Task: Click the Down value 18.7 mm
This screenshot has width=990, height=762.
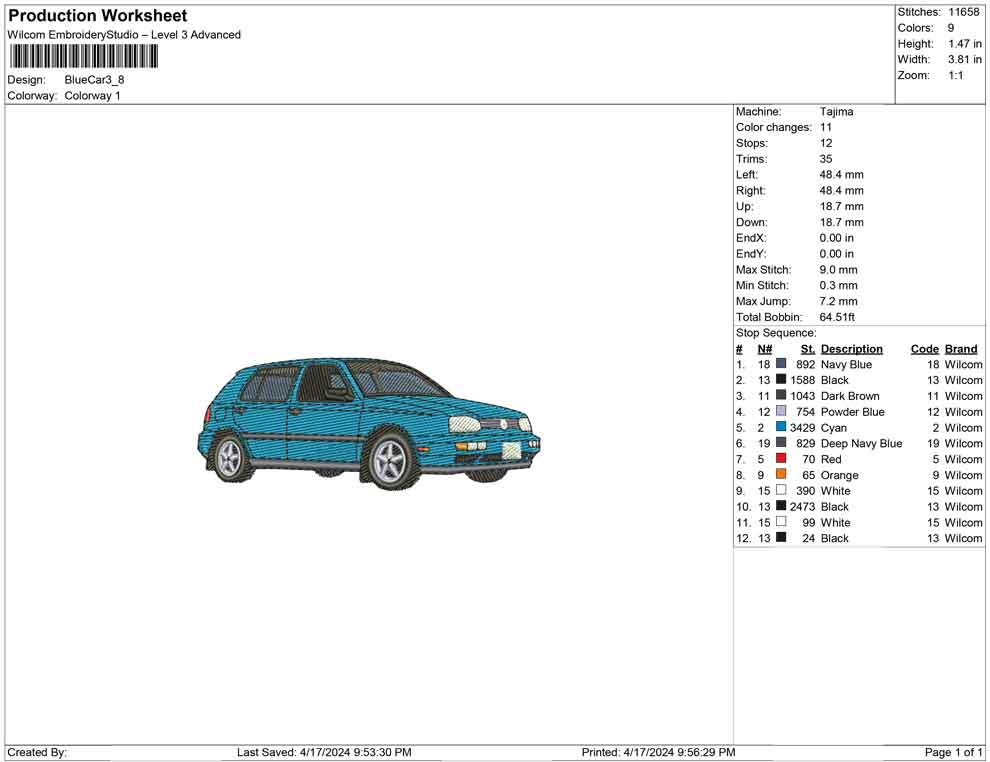Action: pos(842,222)
